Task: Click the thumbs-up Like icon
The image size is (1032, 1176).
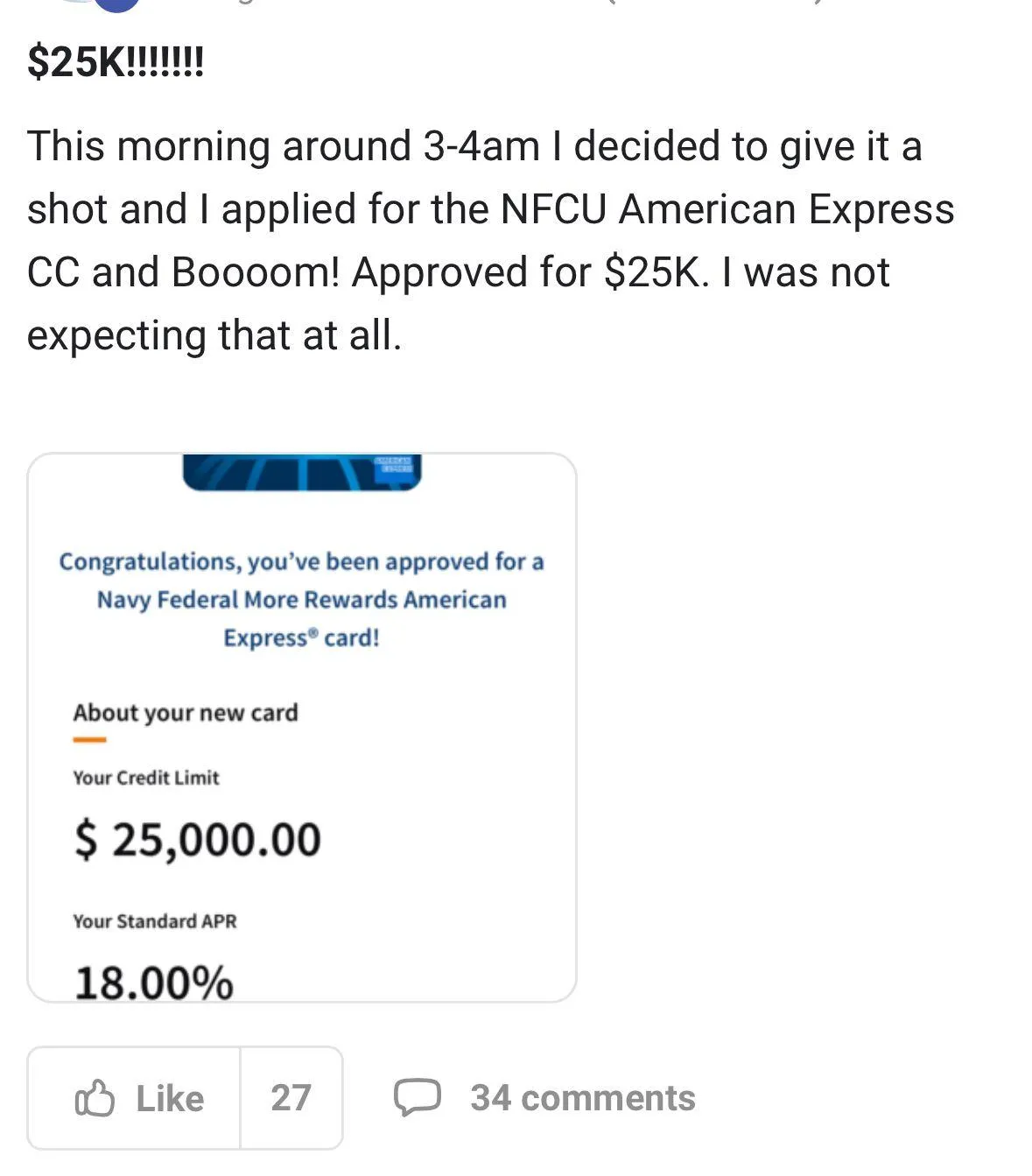Action: click(95, 1098)
